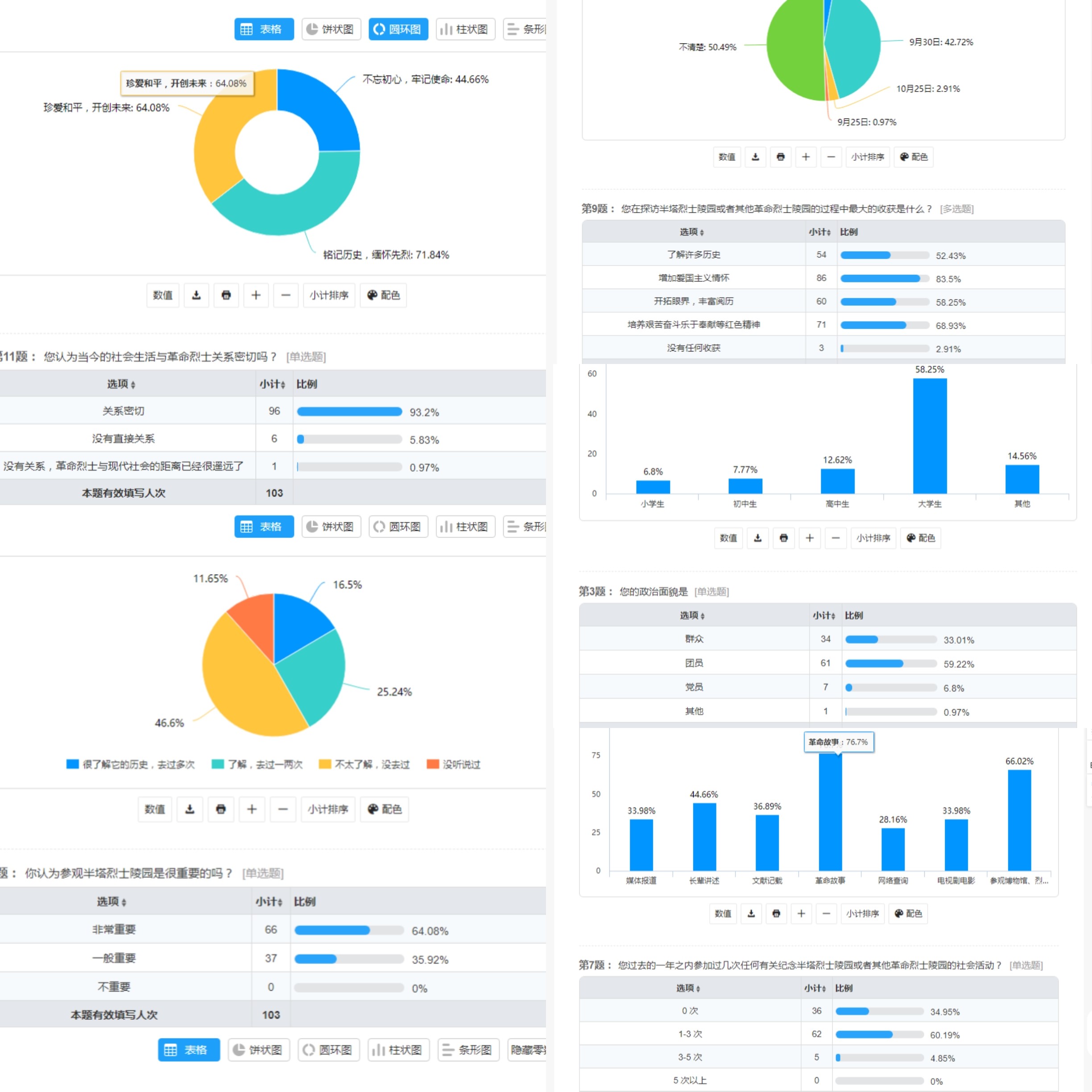Click the 参观博物馆 66.02% bar
Screen dimensions: 1092x1092
pyautogui.click(x=1019, y=820)
